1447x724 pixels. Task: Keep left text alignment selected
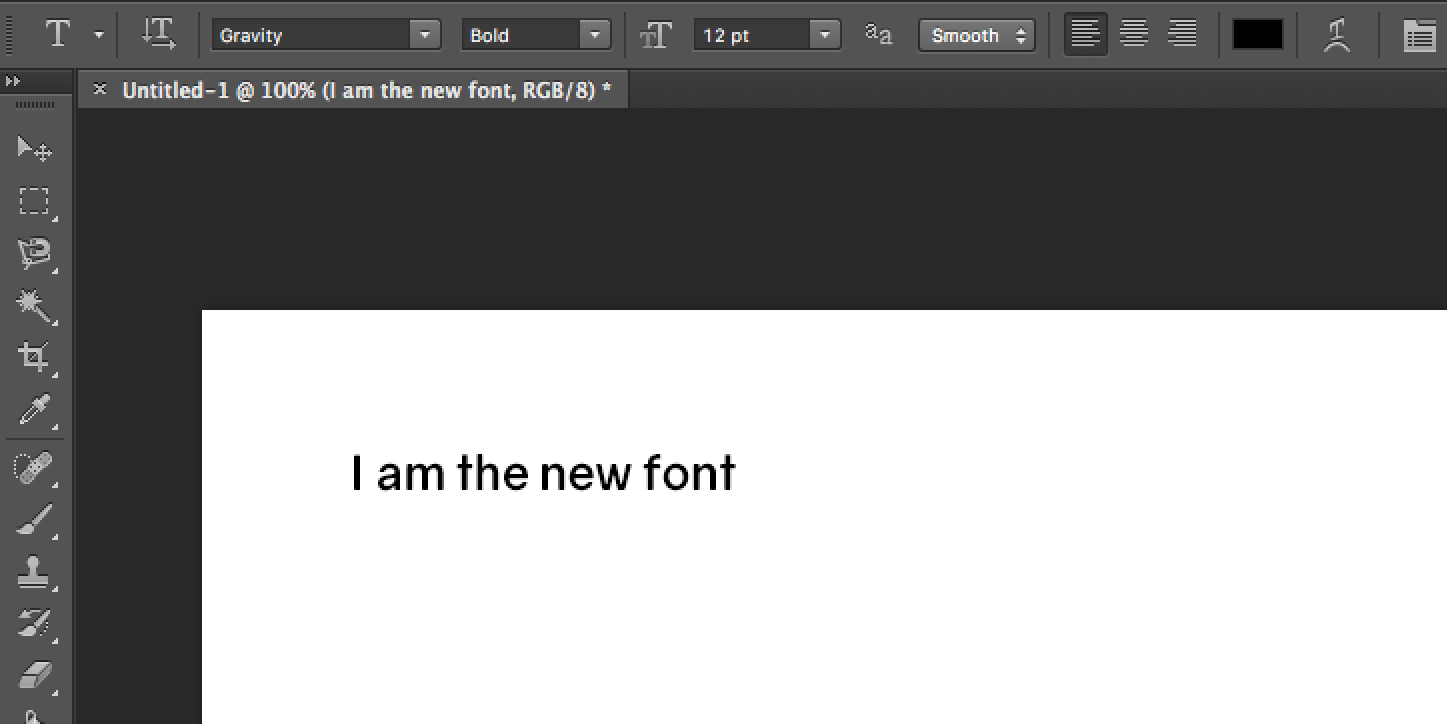pyautogui.click(x=1084, y=33)
